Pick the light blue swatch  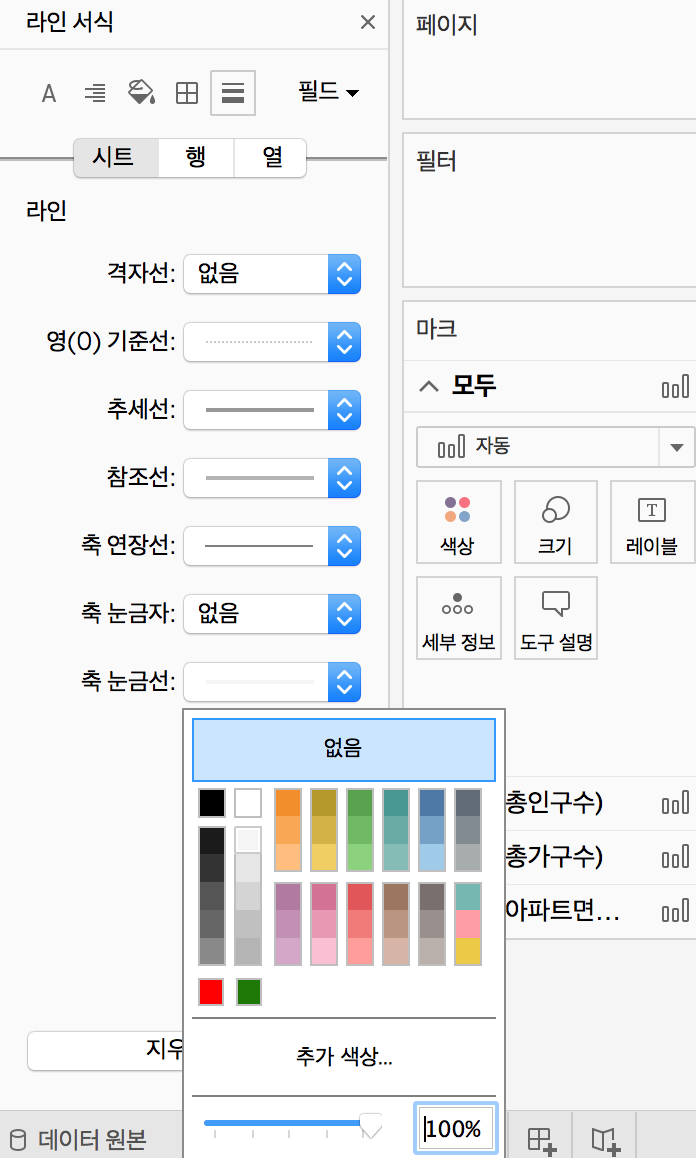[x=432, y=857]
